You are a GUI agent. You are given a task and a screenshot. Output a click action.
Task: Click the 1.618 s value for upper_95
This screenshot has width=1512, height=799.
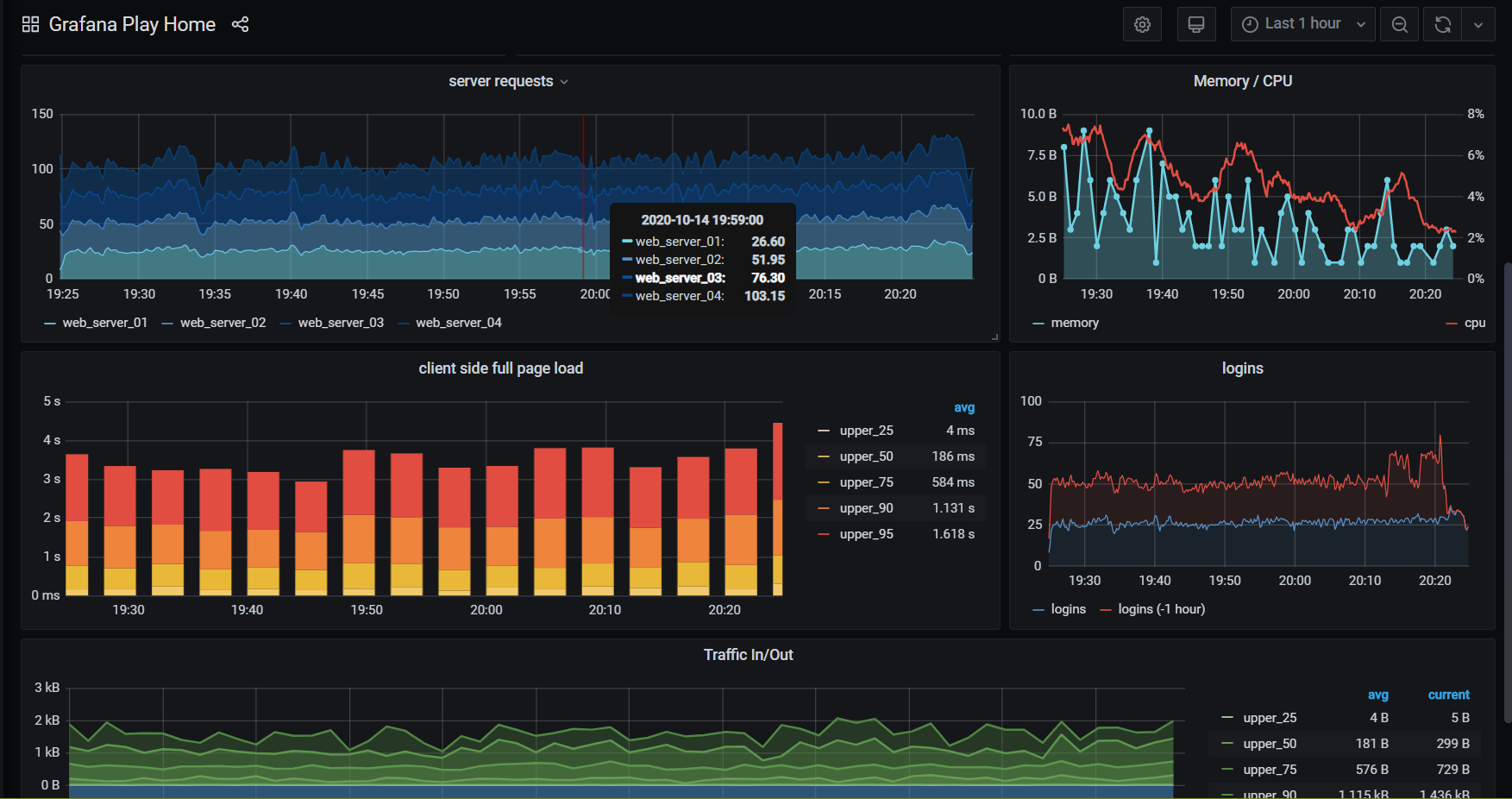coord(953,534)
